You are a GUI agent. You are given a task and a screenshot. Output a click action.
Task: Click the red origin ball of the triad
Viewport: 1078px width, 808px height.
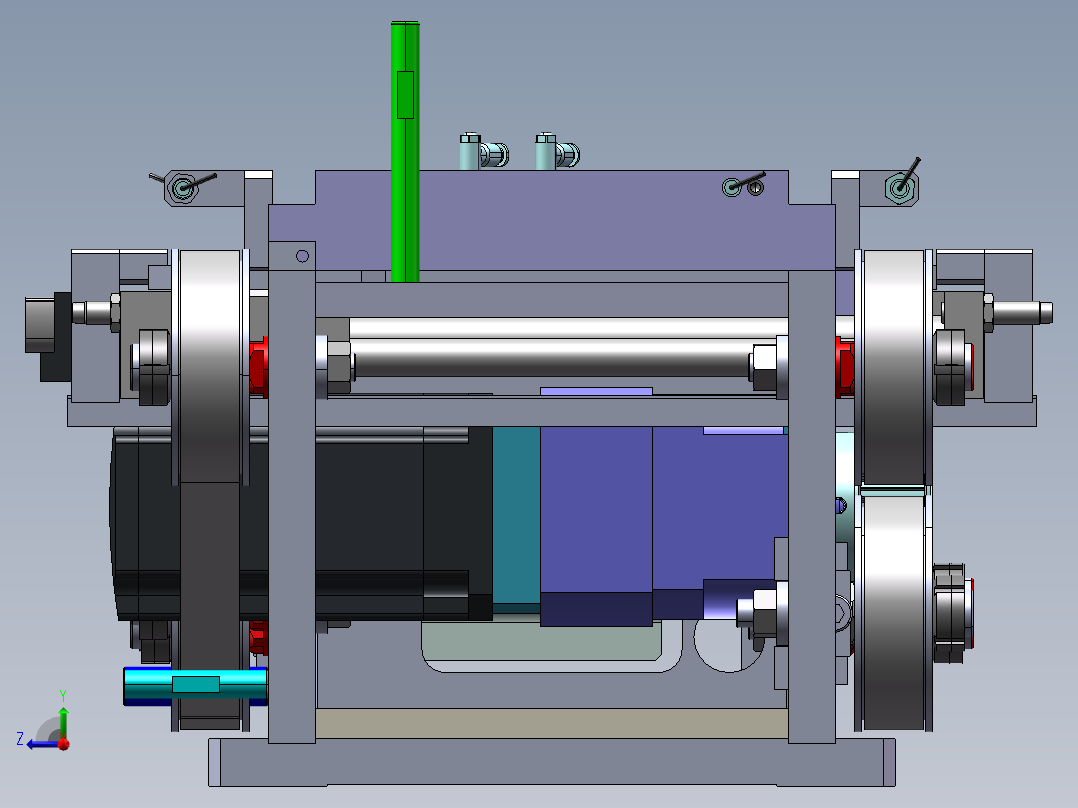pos(64,744)
